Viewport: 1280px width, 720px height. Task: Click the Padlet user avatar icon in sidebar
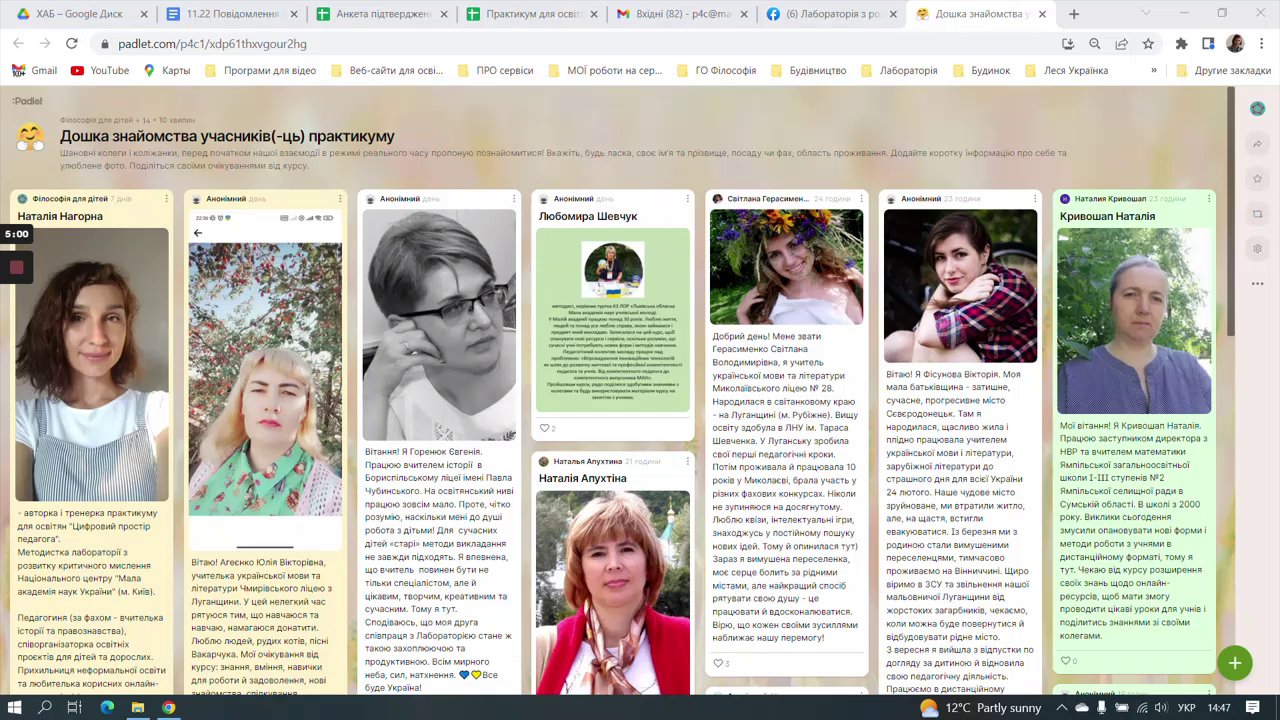click(1258, 109)
